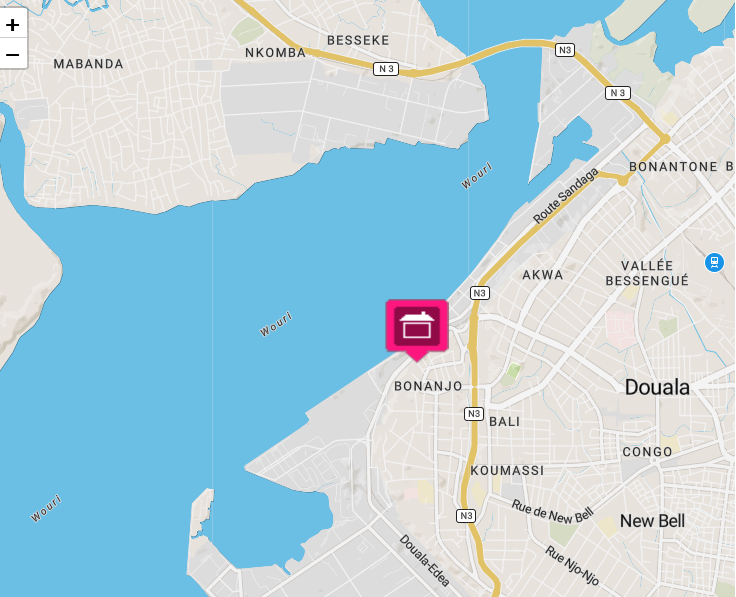Click the N 3 shield near Bonantone

[618, 93]
